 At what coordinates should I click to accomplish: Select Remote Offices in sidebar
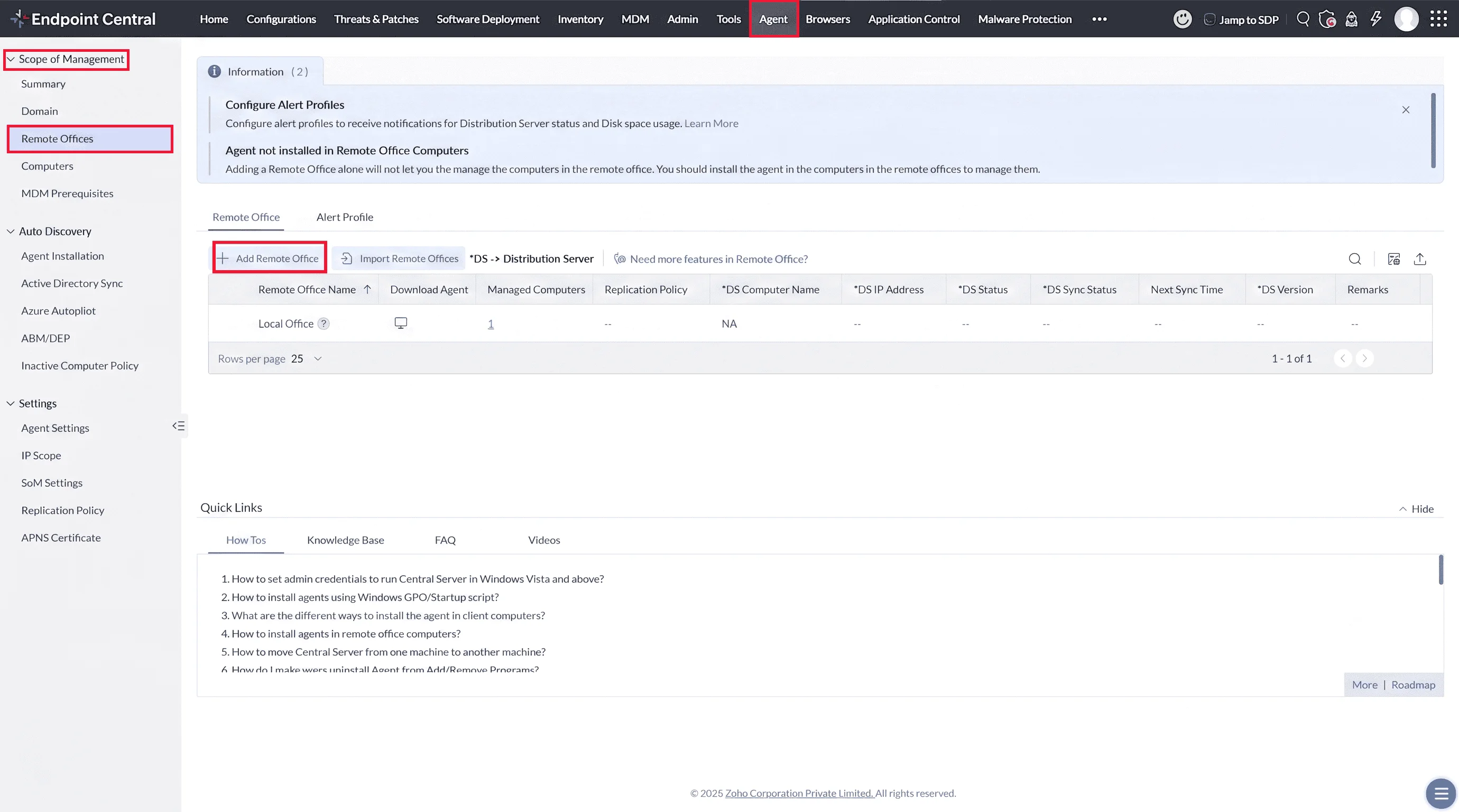89,139
